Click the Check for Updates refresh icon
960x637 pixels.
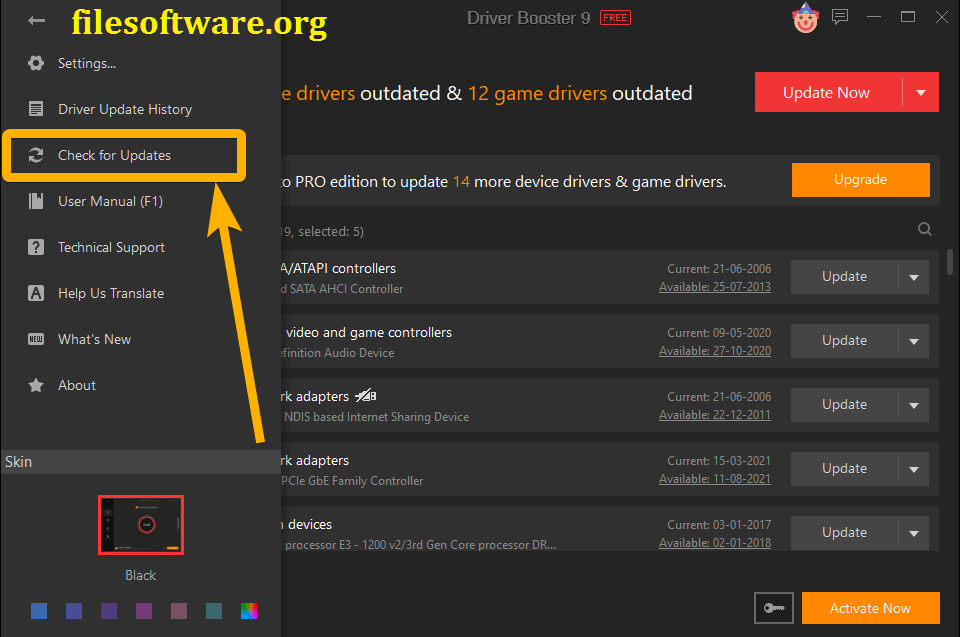(x=36, y=155)
